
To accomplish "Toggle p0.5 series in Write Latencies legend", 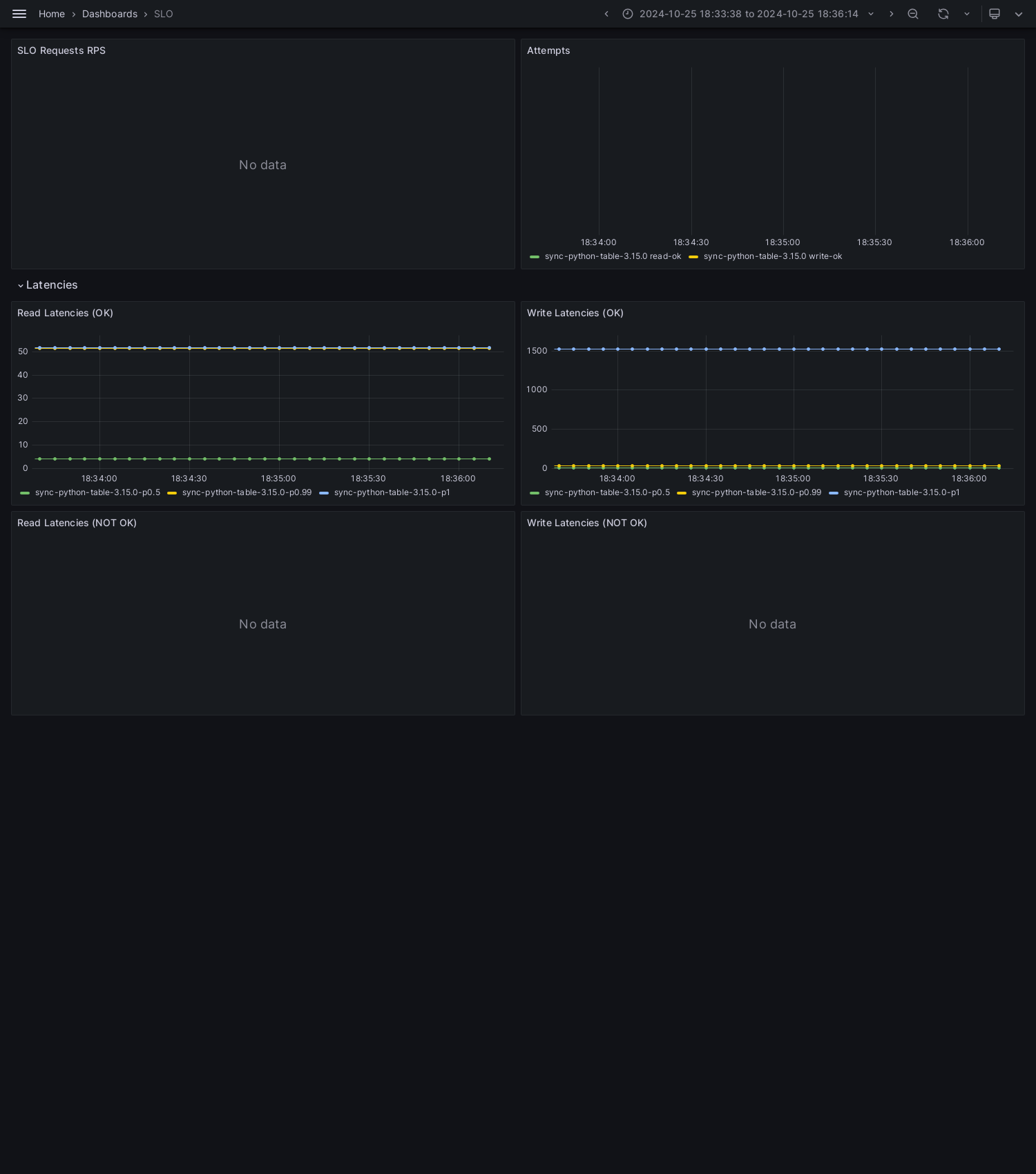I will pos(607,492).
